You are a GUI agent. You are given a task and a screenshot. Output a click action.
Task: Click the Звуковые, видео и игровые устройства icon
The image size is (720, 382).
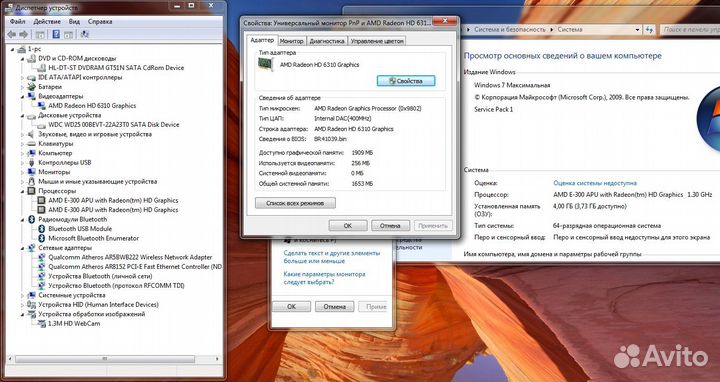(32, 134)
